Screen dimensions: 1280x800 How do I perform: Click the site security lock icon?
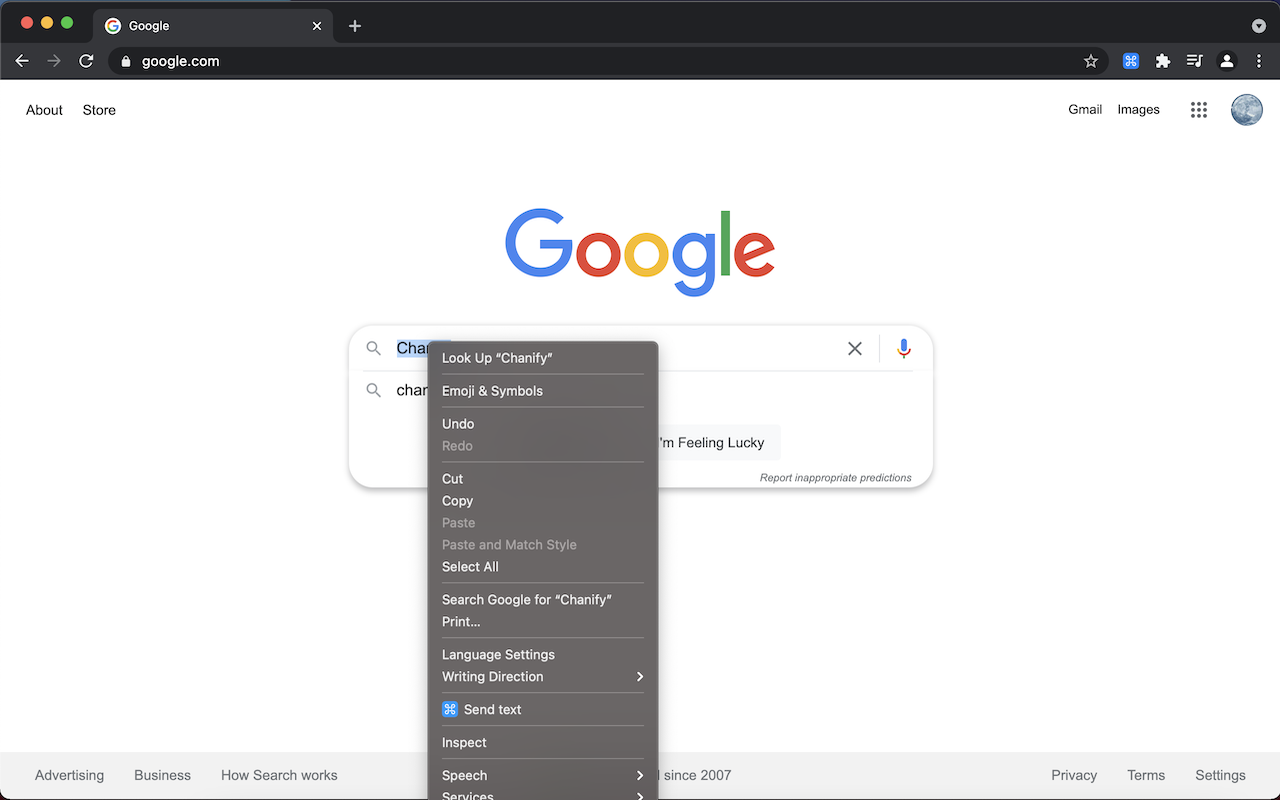[x=126, y=61]
